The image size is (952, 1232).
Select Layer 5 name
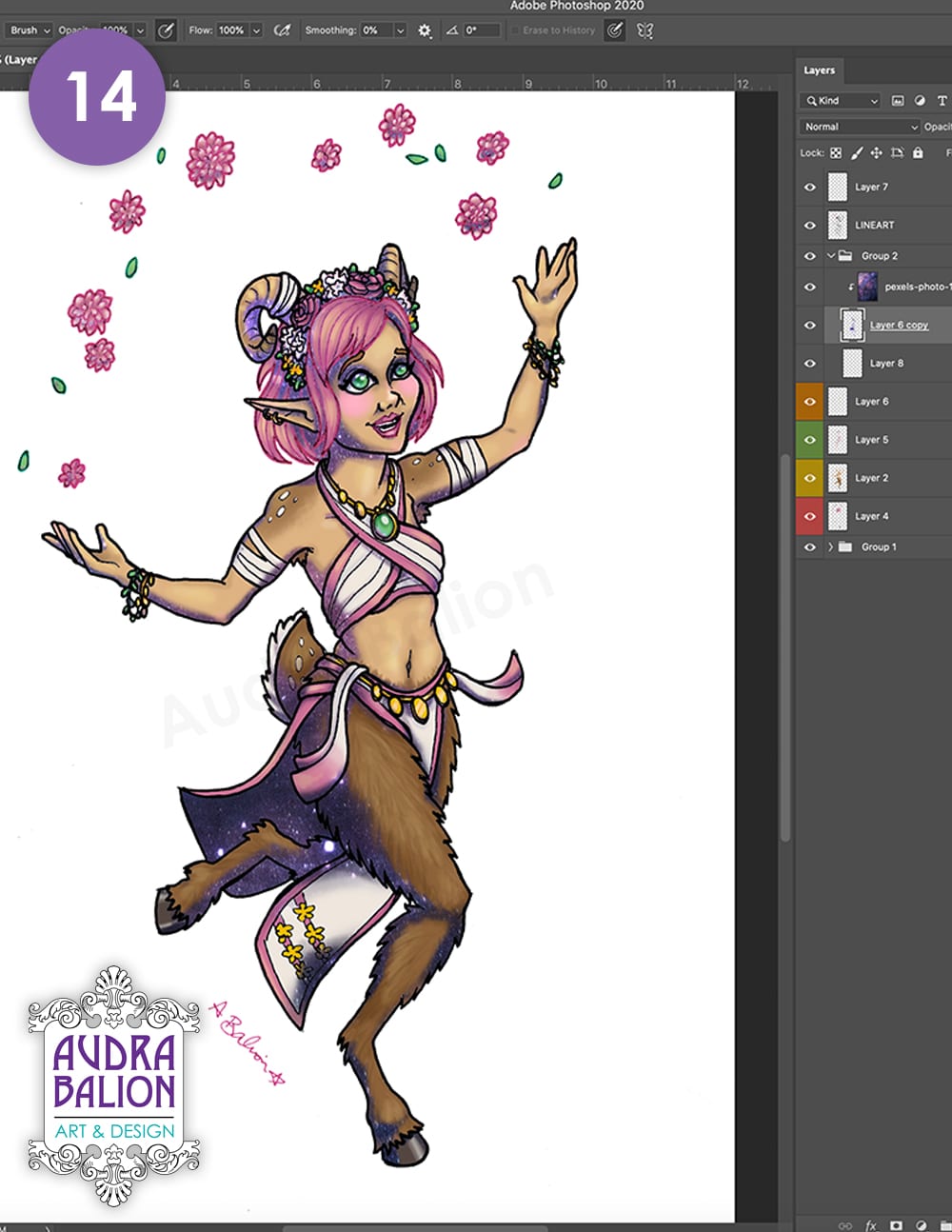pyautogui.click(x=871, y=440)
